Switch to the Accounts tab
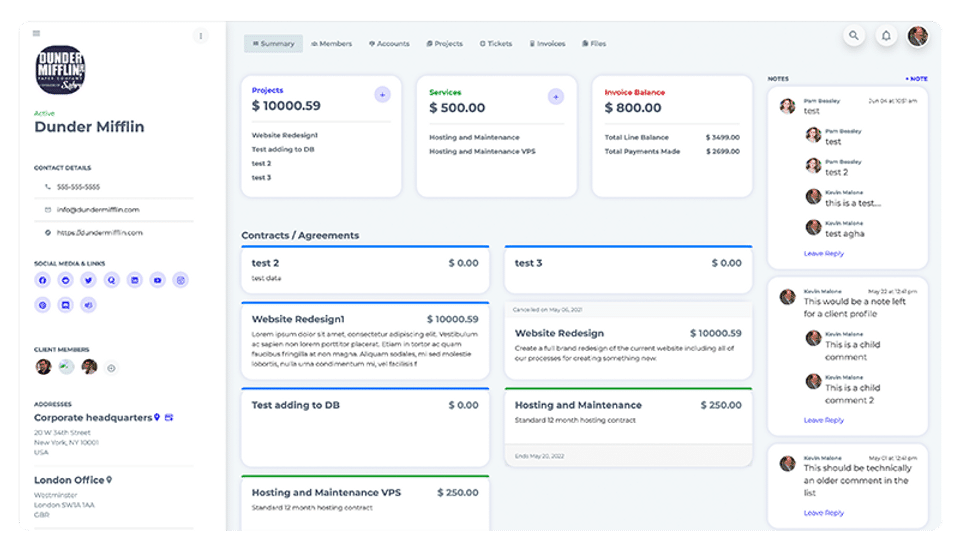960x545 pixels. [389, 43]
